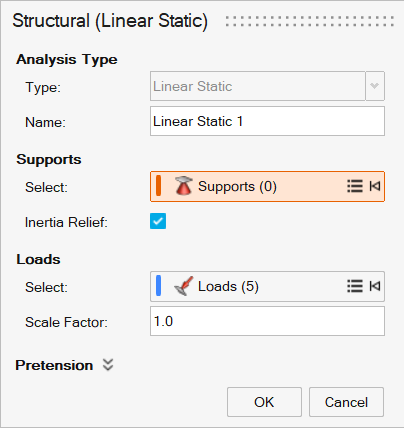Screen dimensions: 404x428
Task: Open the Supports list icon
Action: (355, 186)
